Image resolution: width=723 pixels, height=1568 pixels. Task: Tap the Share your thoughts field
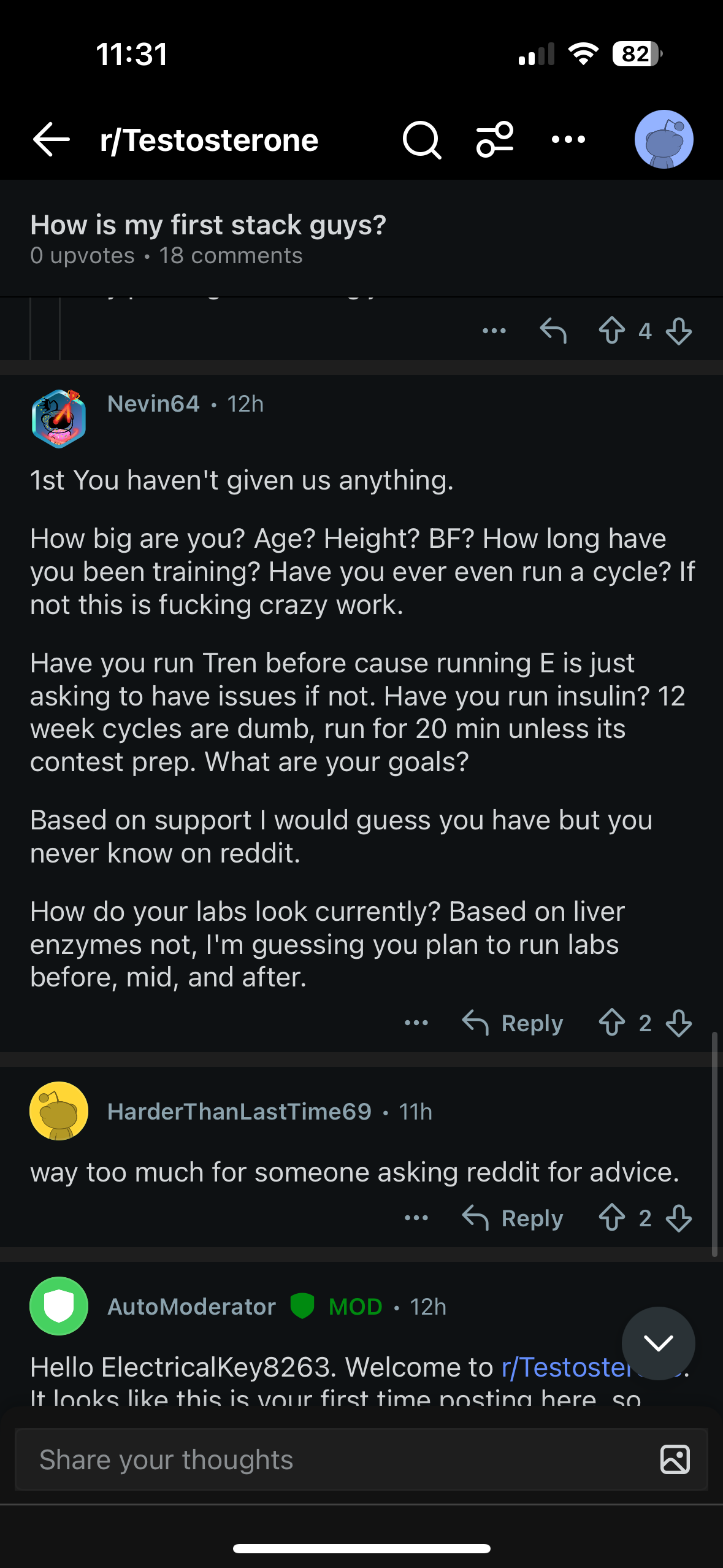click(x=331, y=1459)
